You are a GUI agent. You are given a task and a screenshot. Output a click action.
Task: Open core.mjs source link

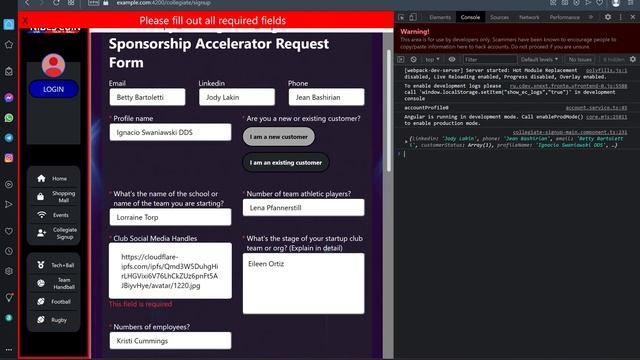(x=607, y=117)
